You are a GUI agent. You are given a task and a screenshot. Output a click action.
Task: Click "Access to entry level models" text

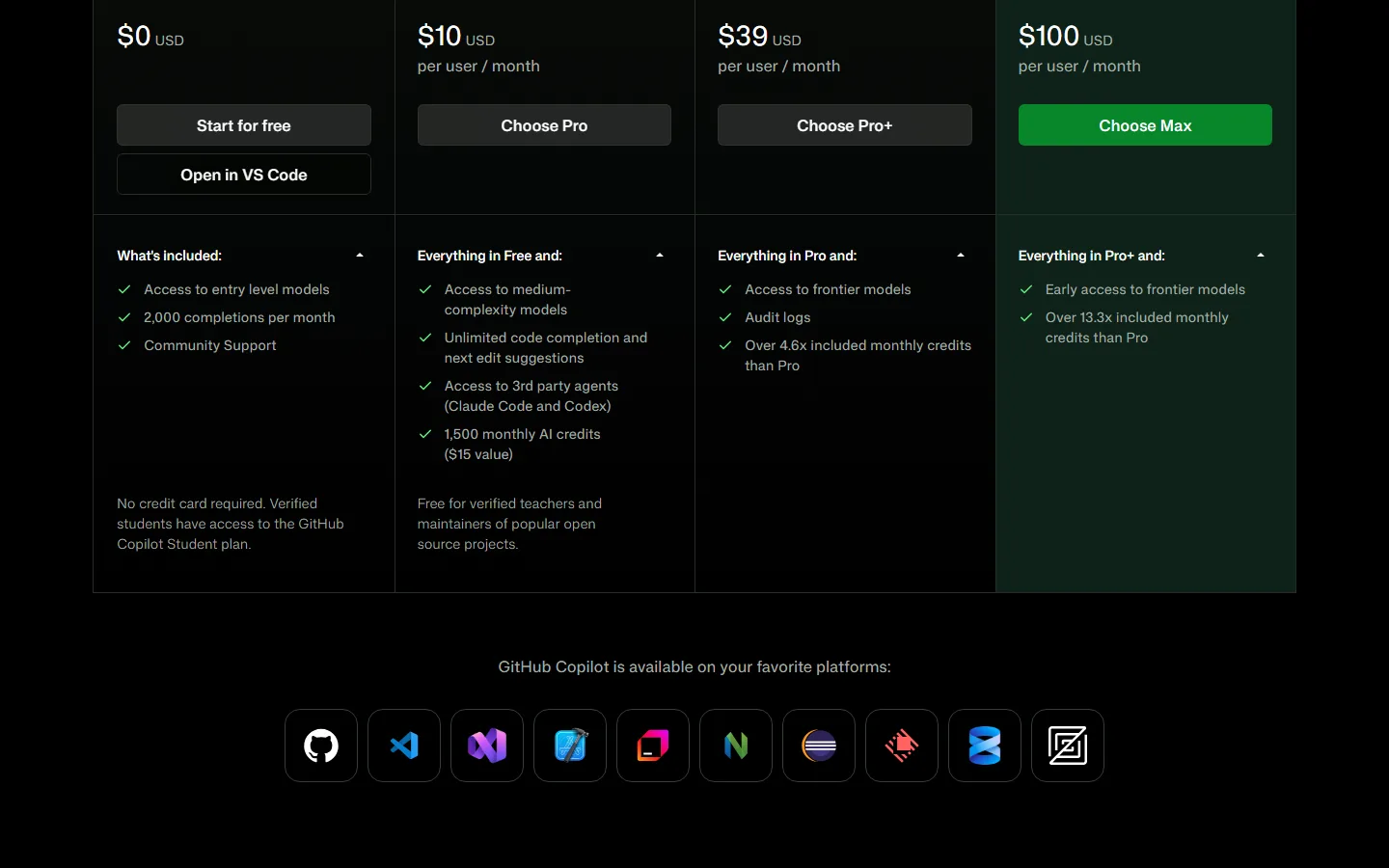tap(236, 289)
